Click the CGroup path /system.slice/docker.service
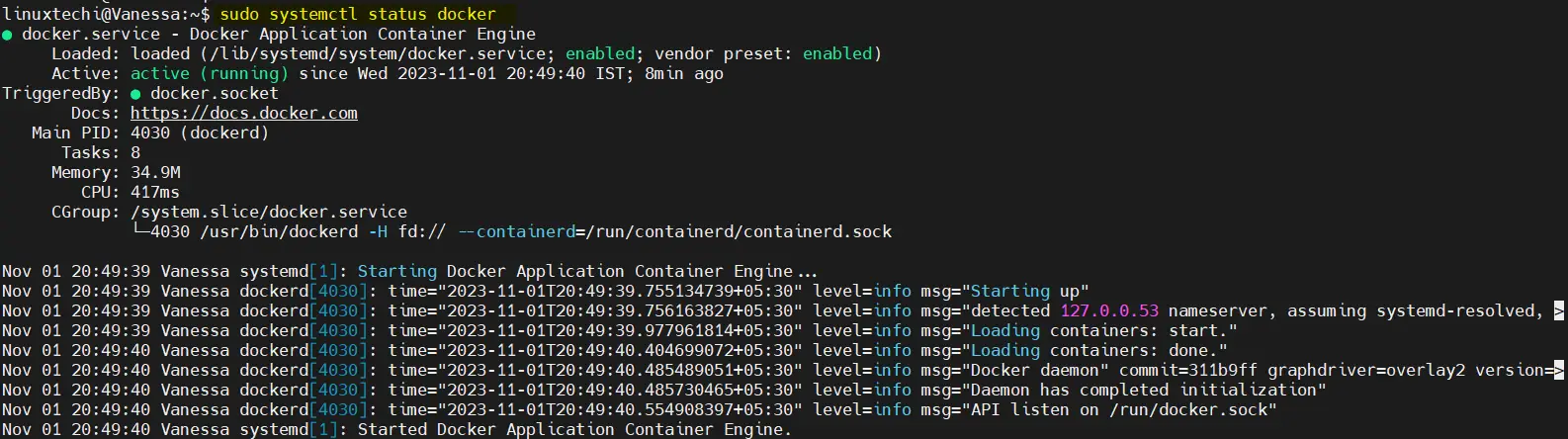 [269, 212]
